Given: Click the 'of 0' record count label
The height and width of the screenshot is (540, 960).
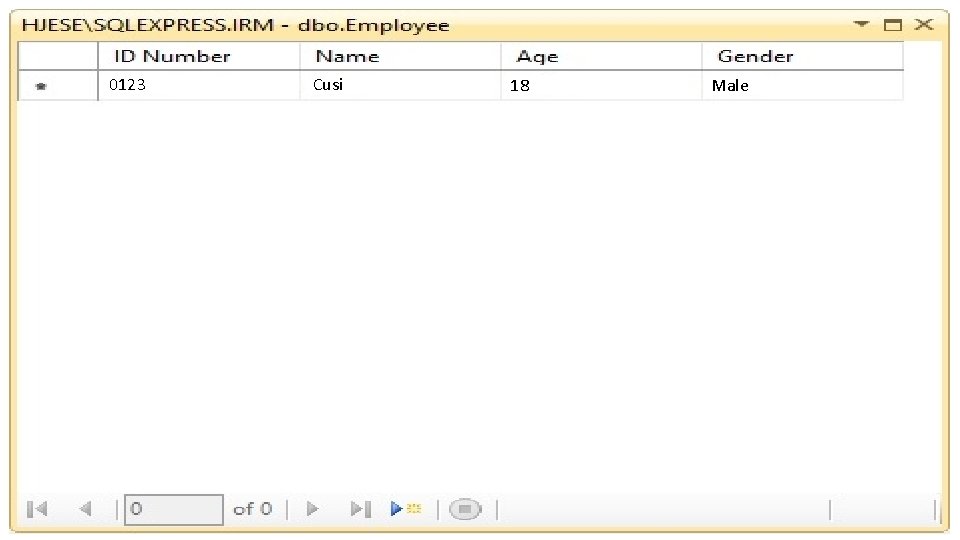Looking at the screenshot, I should tap(252, 509).
